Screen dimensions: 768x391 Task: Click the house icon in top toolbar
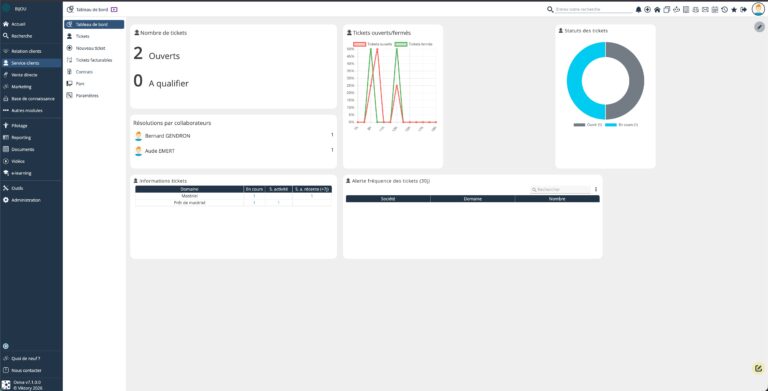(657, 9)
